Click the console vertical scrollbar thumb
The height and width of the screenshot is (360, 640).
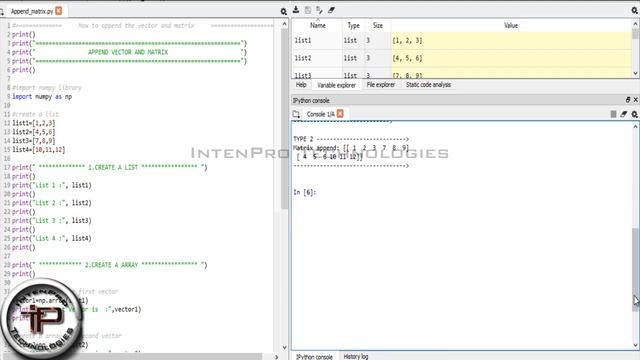coord(635,269)
